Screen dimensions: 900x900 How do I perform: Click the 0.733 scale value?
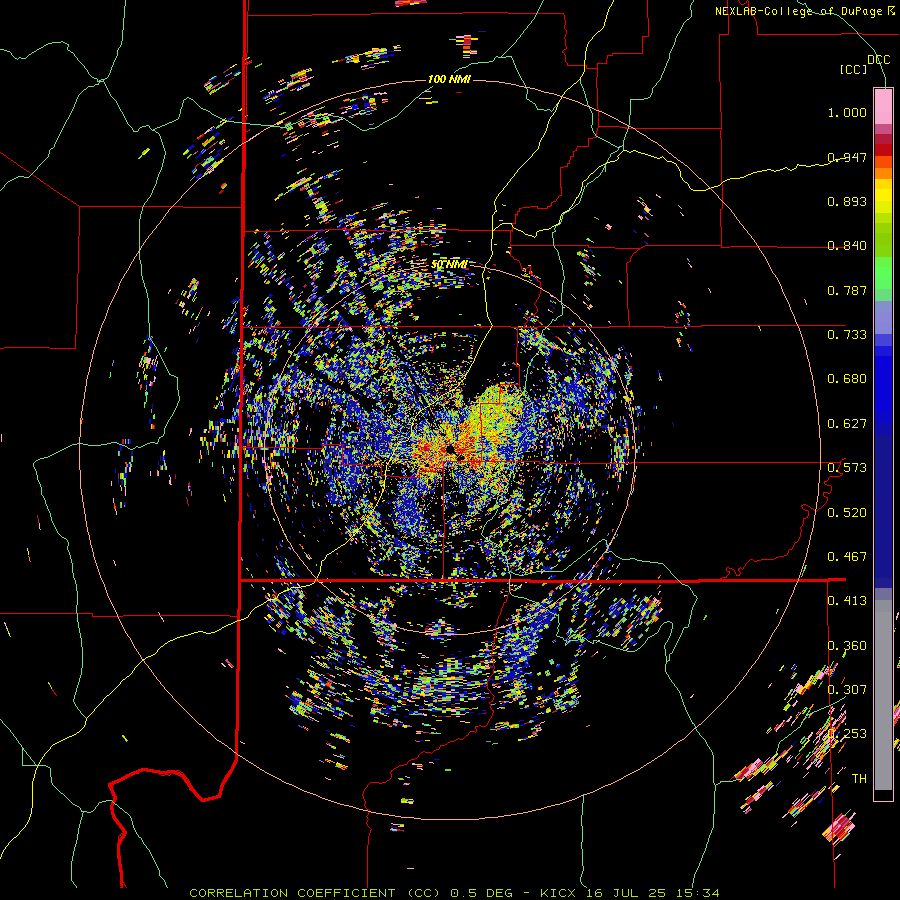click(x=847, y=334)
